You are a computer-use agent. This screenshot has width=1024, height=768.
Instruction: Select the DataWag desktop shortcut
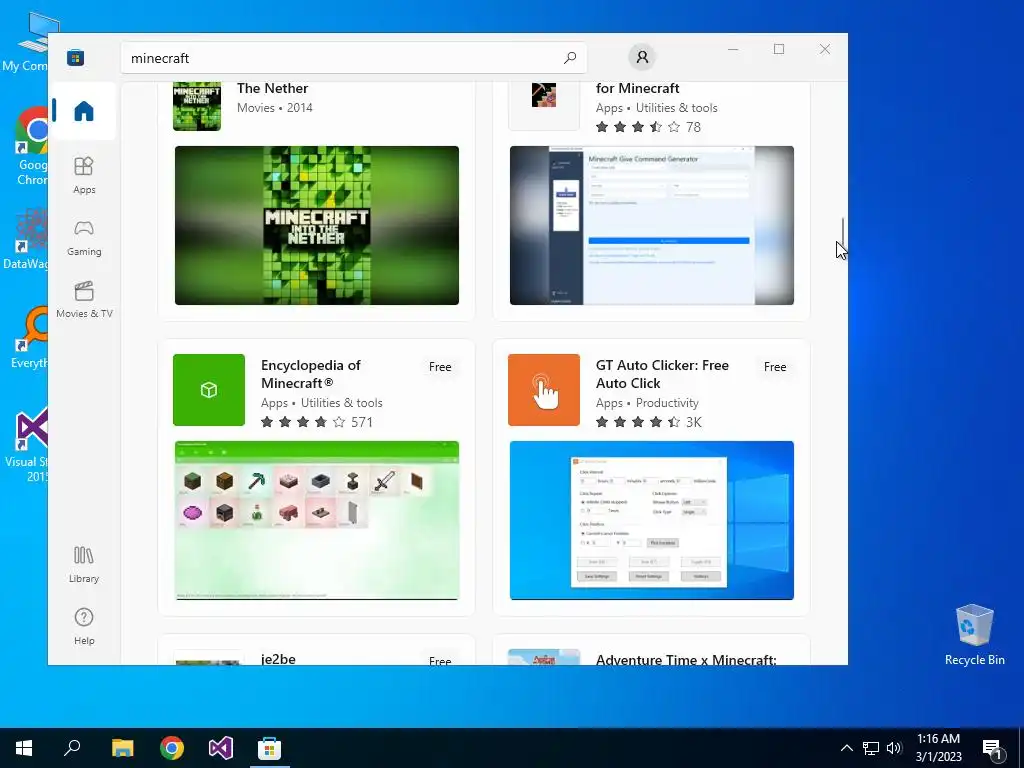point(25,239)
